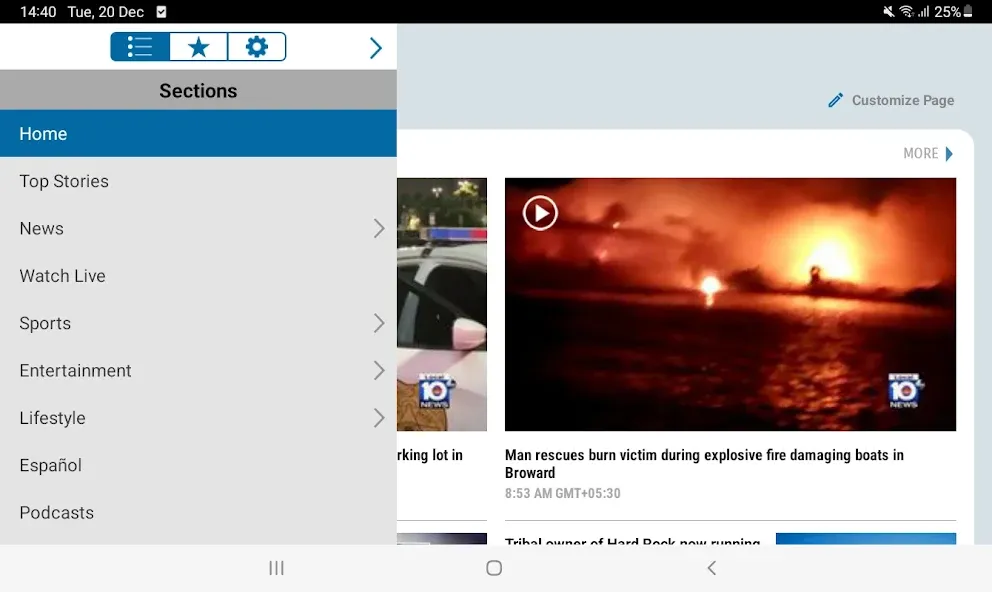This screenshot has width=992, height=592.
Task: Open the man rescues burn victim headline
Action: click(704, 464)
